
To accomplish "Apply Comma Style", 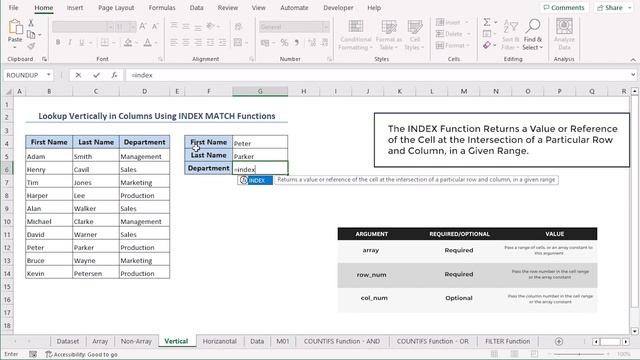I will [x=297, y=42].
